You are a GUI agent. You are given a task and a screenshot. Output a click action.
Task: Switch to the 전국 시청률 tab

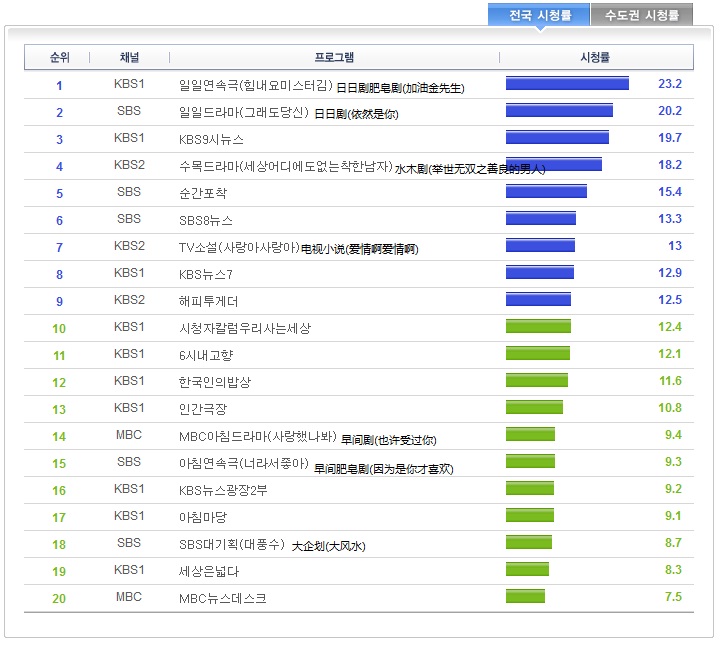(x=539, y=15)
